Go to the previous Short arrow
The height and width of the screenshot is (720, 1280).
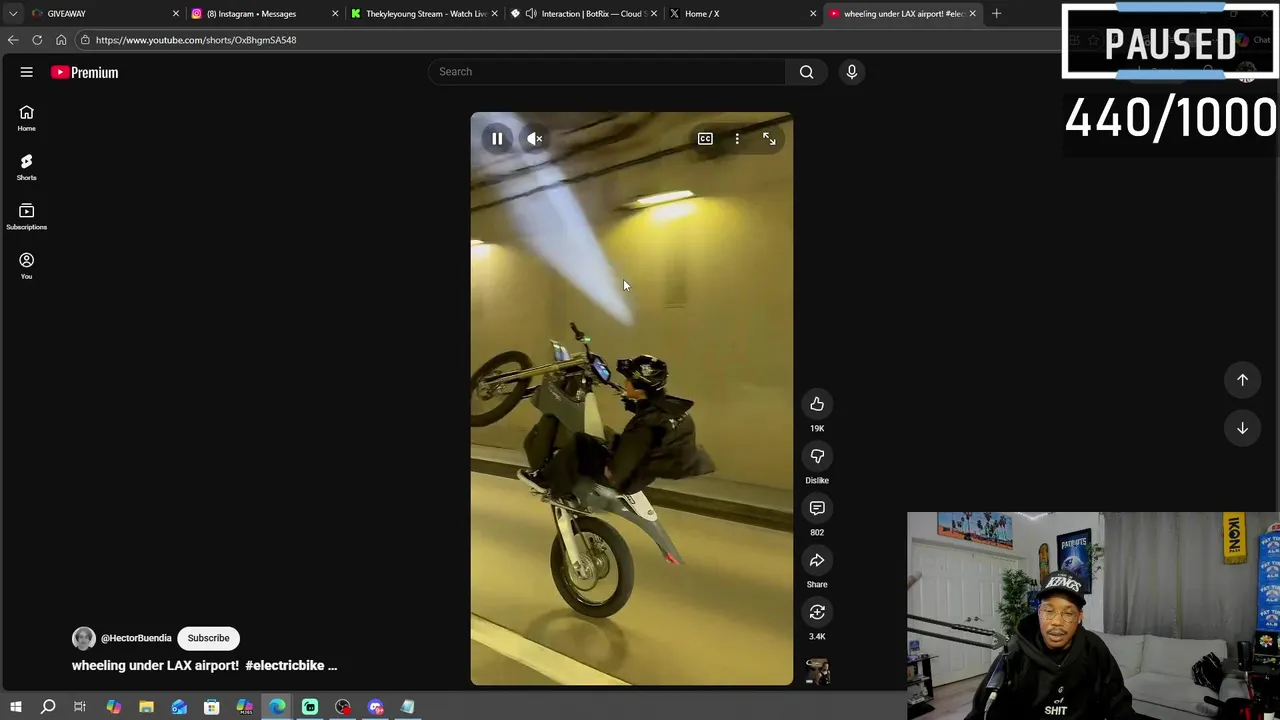pyautogui.click(x=1242, y=380)
